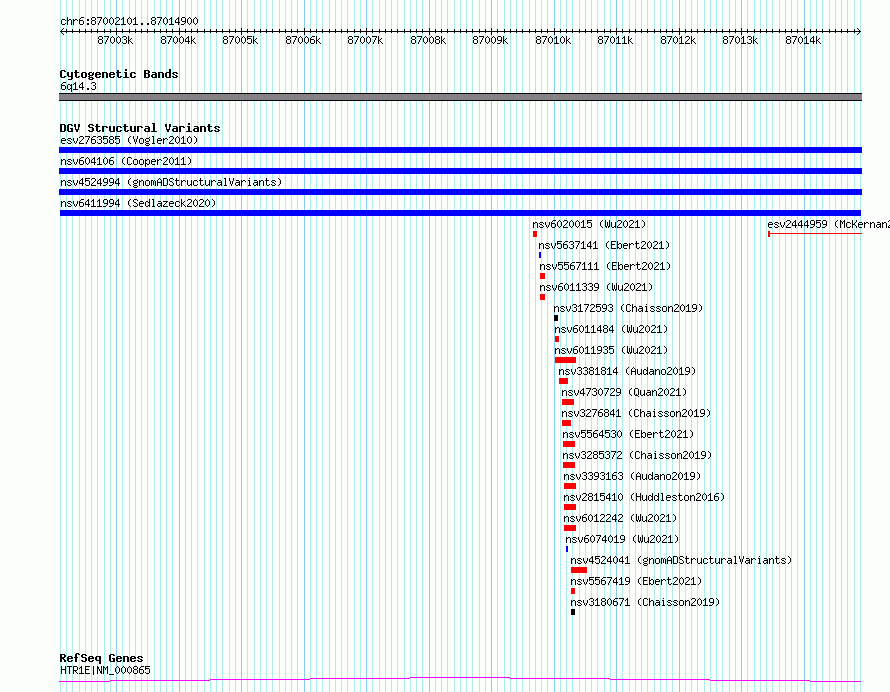Viewport: 890px width, 692px height.
Task: Click the HTR1E|NM_000865 gene label
Action: [x=105, y=670]
